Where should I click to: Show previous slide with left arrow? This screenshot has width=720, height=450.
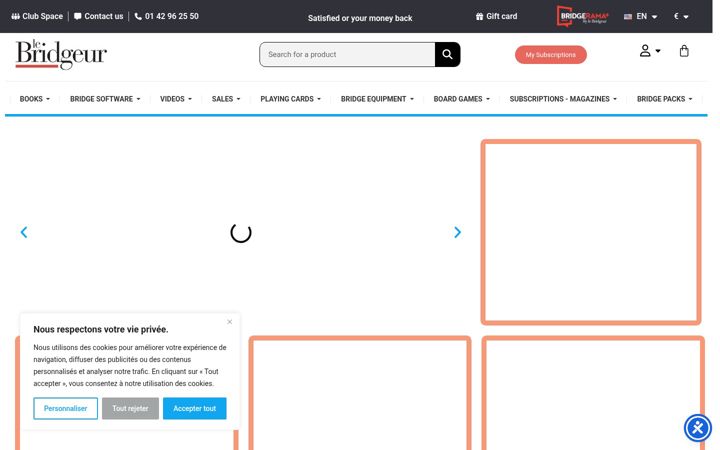(24, 232)
